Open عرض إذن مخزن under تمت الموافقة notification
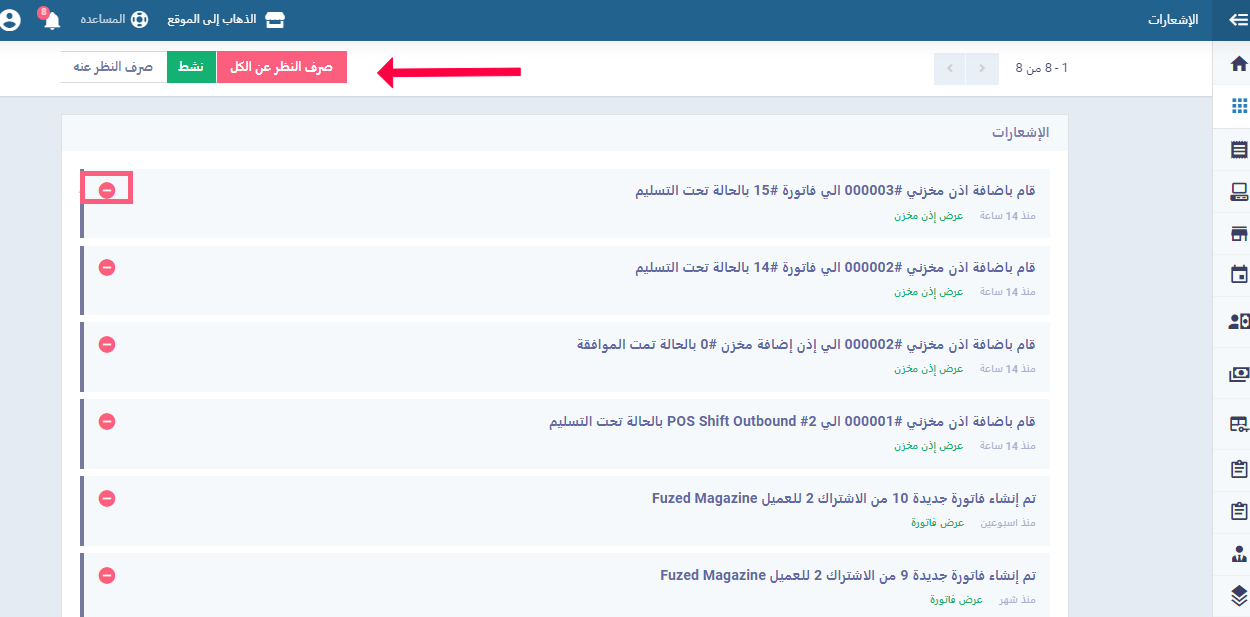Viewport: 1250px width, 617px height. click(929, 369)
